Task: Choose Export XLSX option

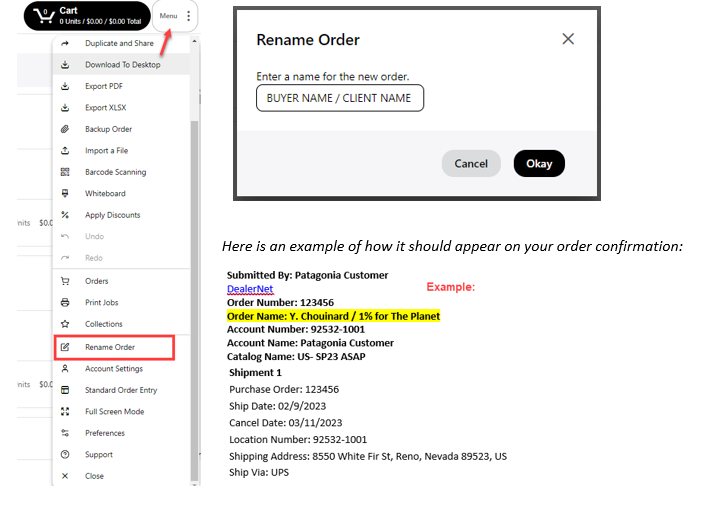Action: coord(105,107)
